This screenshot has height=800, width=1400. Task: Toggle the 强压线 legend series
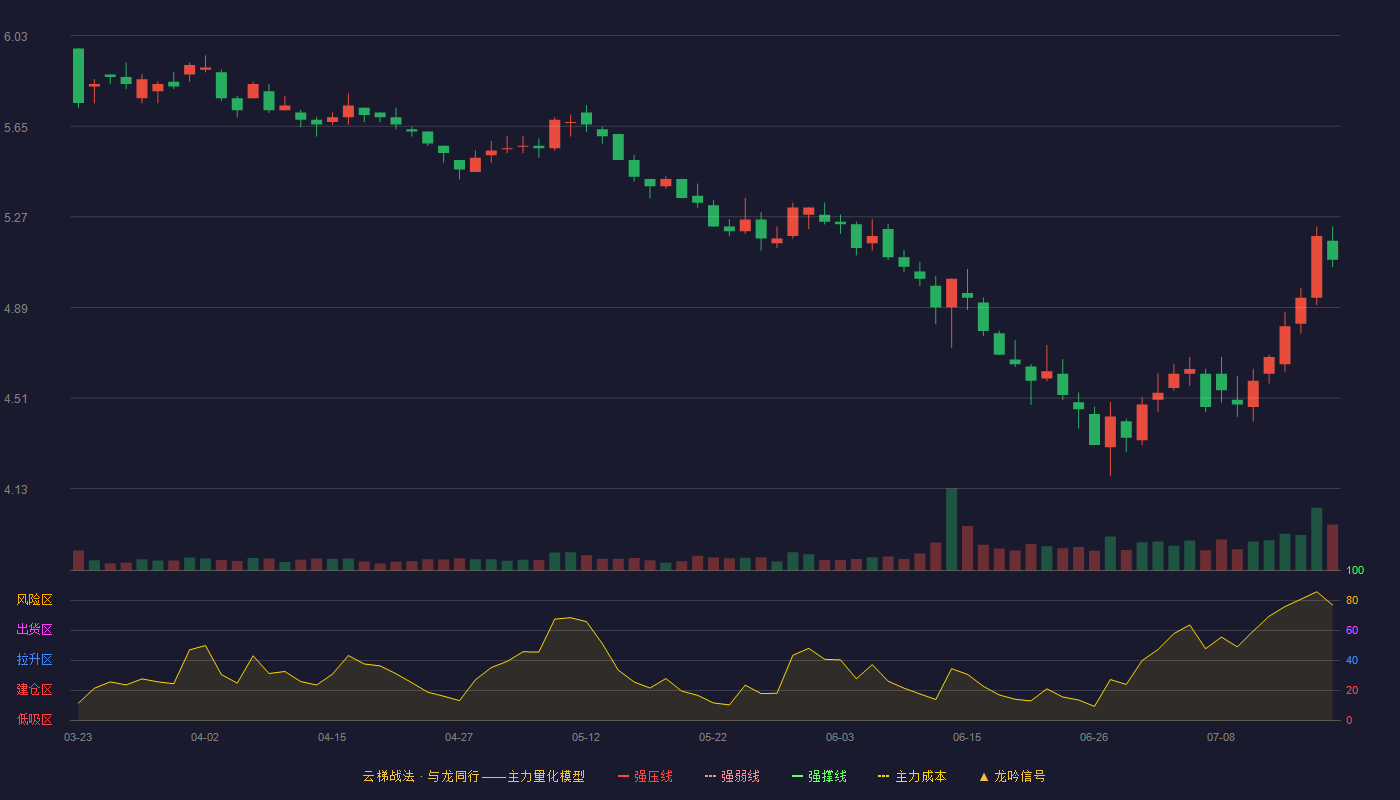pos(645,776)
